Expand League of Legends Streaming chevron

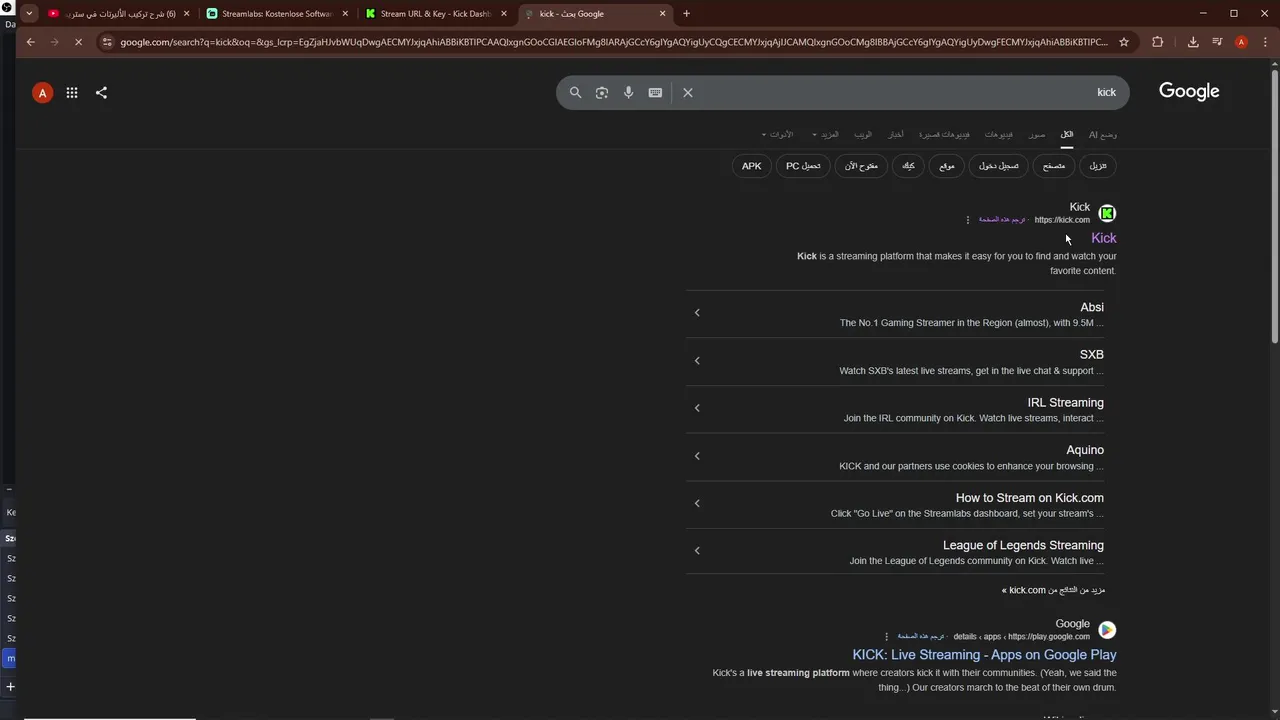click(x=697, y=551)
